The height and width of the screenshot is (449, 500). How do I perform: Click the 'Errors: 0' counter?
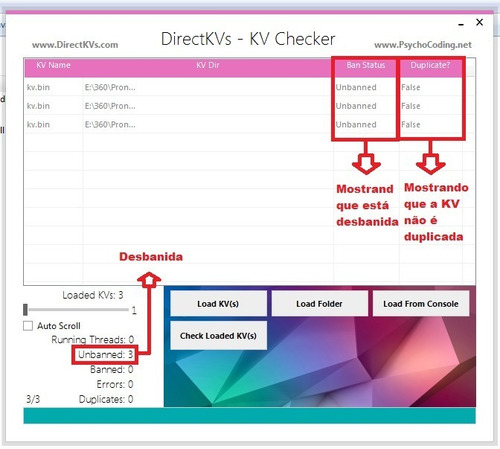115,384
